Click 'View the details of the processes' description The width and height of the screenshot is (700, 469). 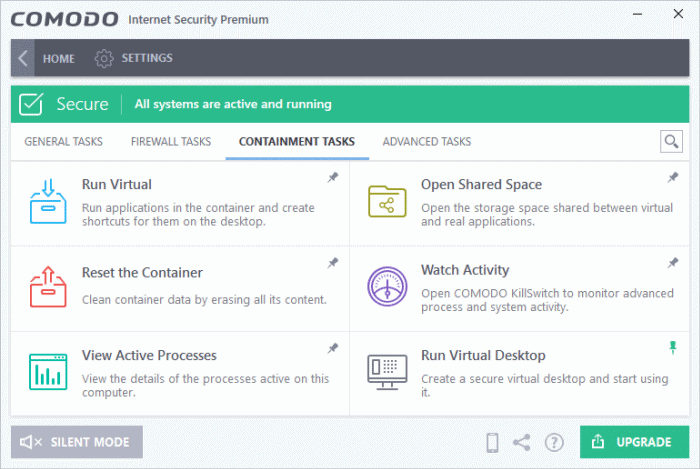pos(205,385)
